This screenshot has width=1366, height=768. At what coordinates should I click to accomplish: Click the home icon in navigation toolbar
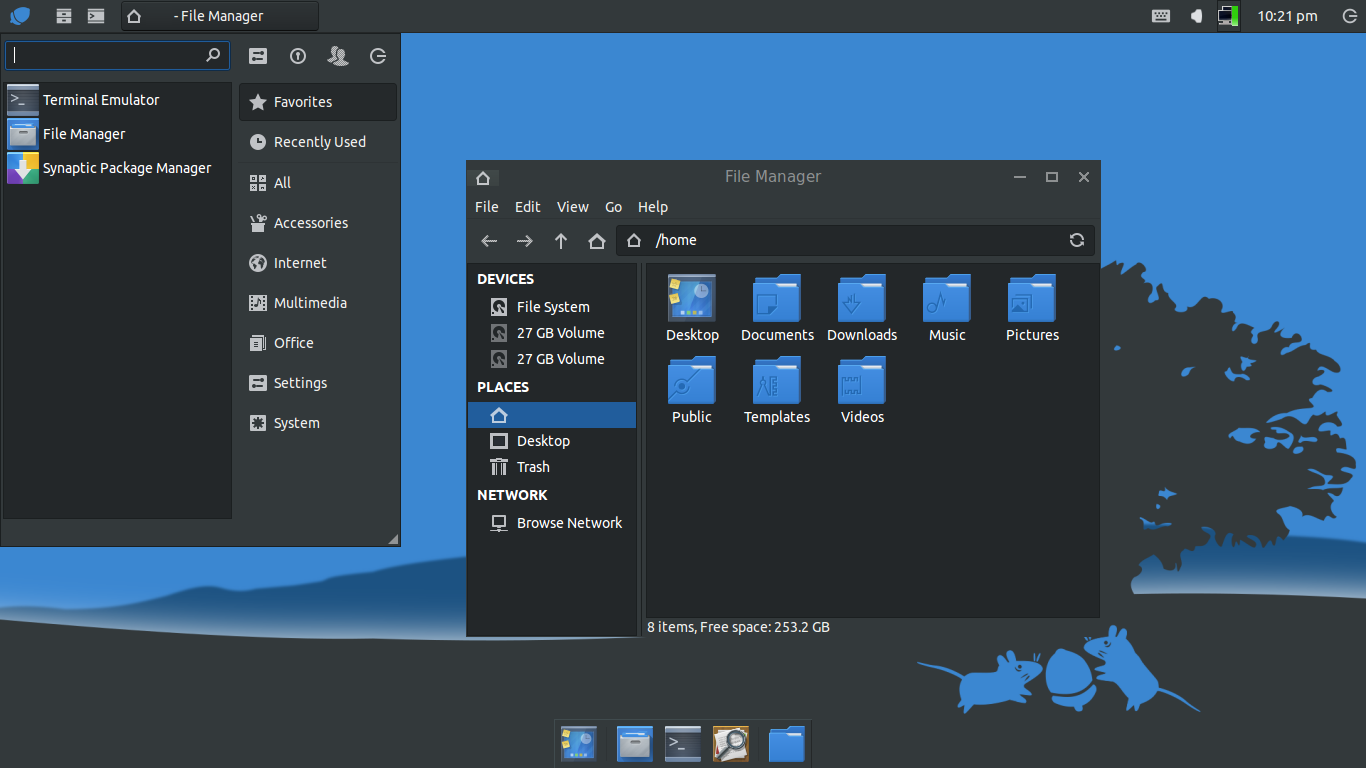(x=597, y=240)
